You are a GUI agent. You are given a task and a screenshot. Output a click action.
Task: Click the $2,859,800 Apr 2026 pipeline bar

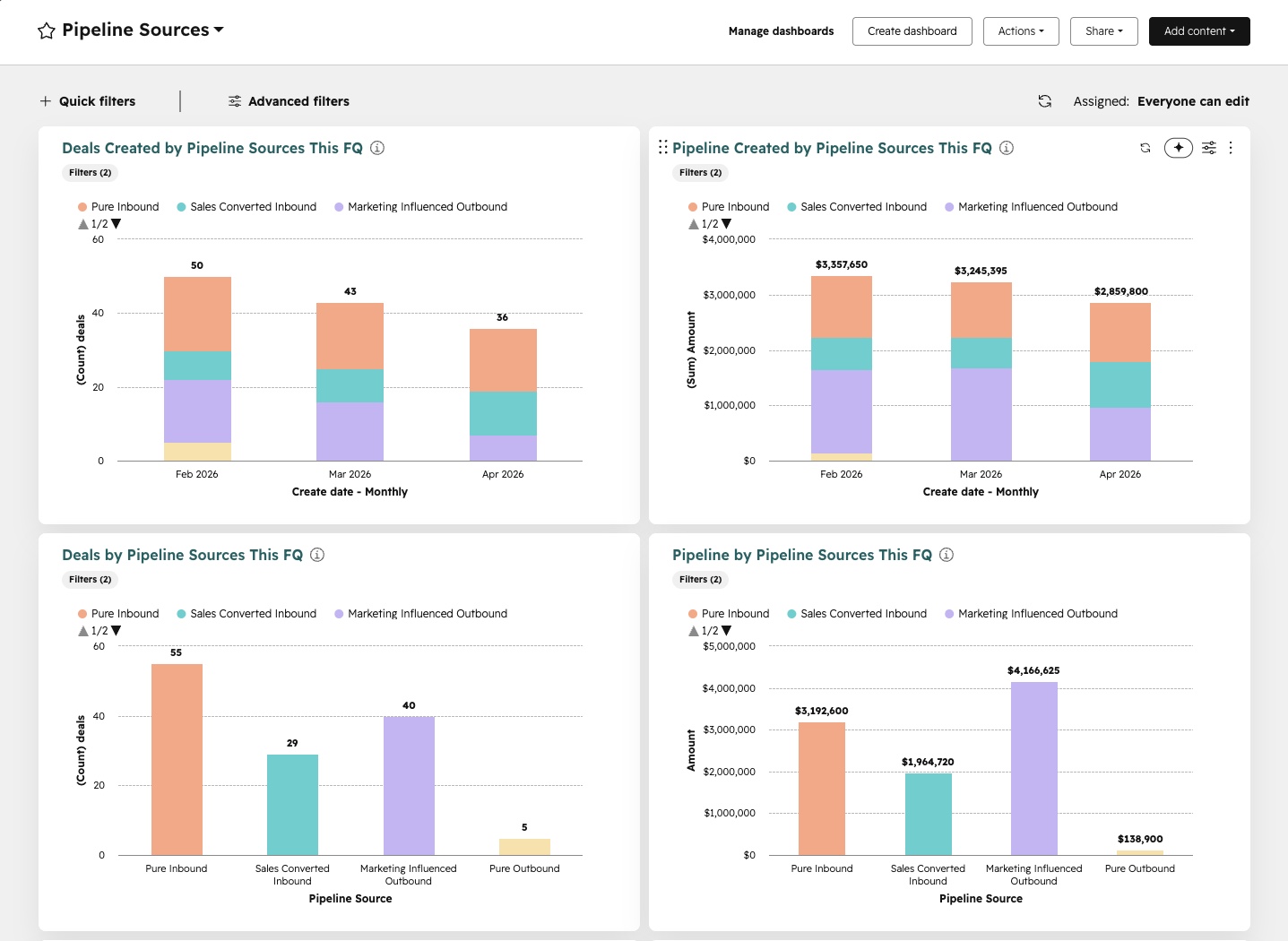[x=1120, y=382]
